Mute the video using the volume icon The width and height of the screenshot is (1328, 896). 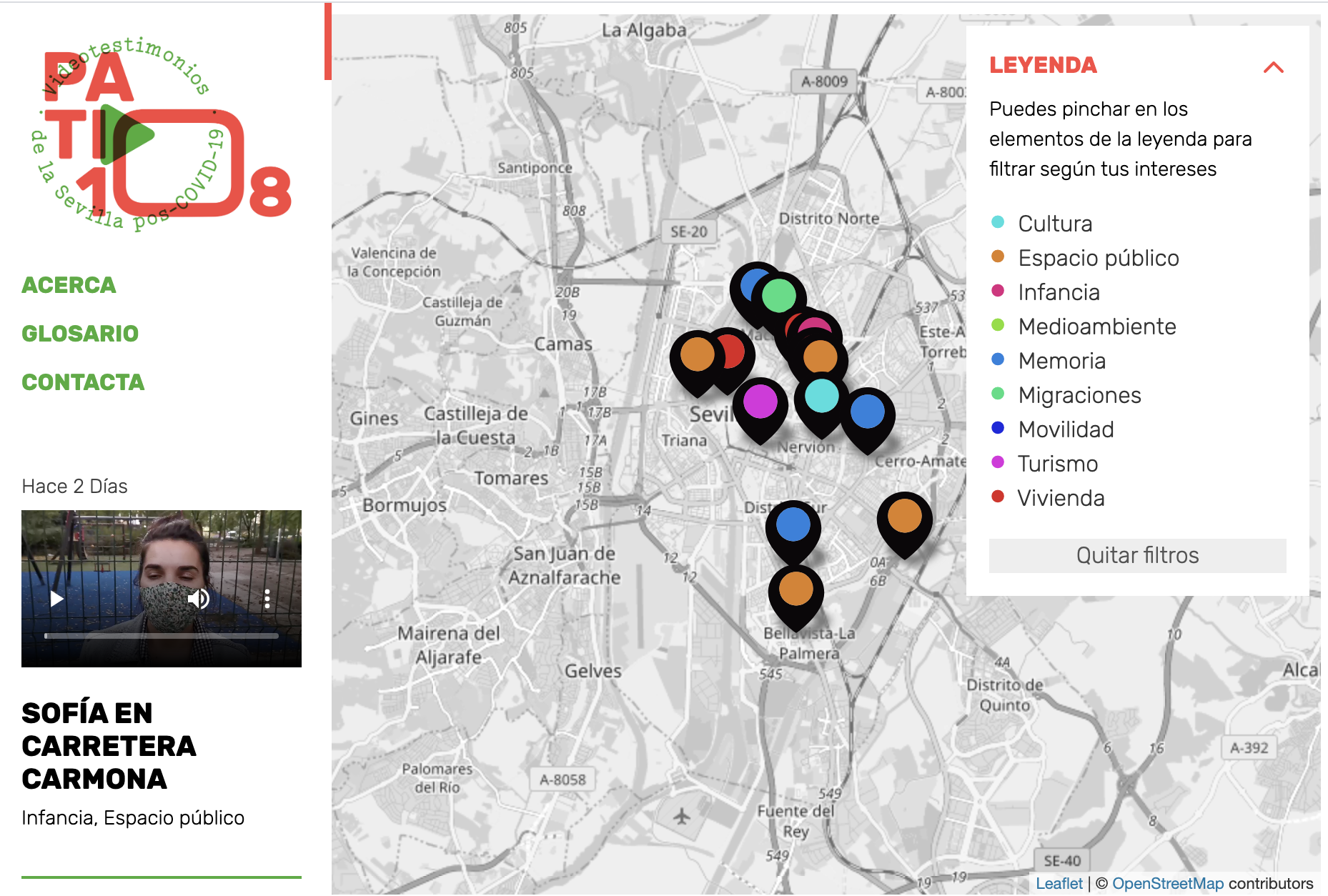click(198, 599)
